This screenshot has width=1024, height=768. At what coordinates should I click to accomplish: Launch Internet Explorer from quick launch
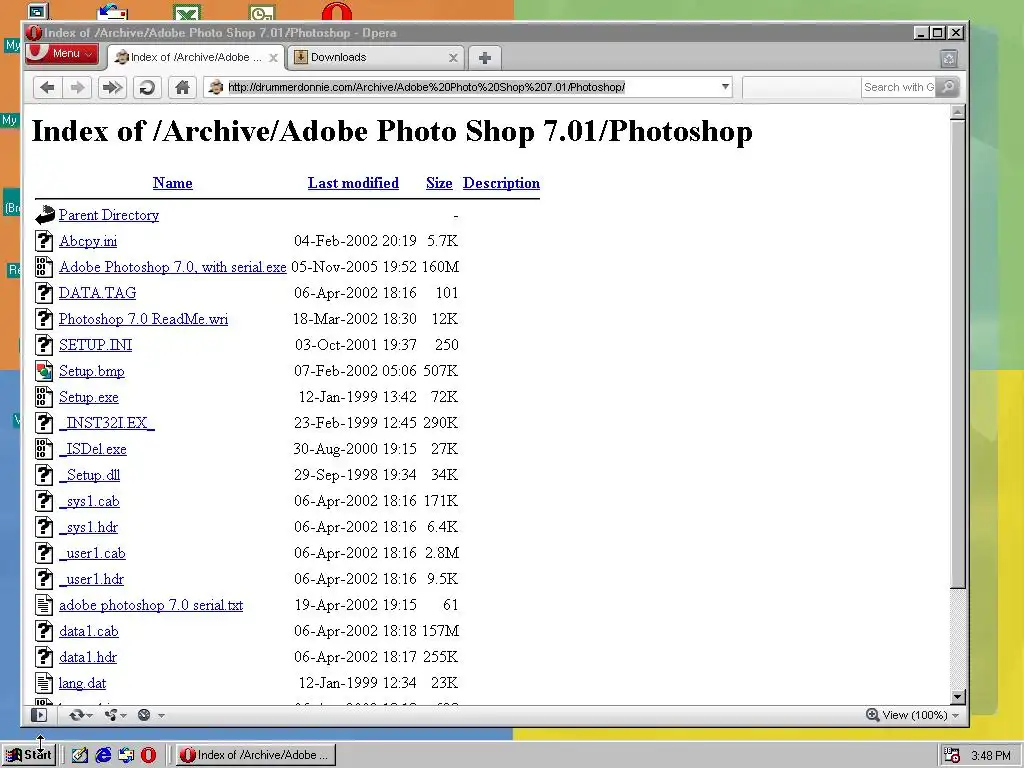(x=103, y=755)
